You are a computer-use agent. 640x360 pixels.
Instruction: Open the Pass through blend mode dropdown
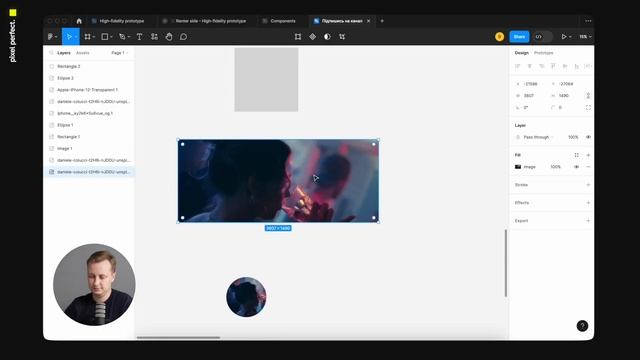537,137
